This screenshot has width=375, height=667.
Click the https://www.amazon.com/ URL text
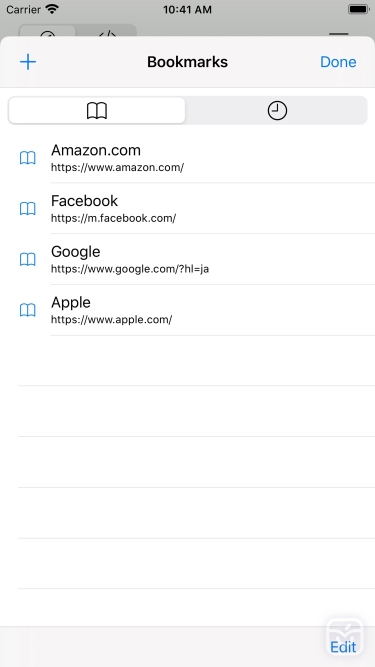click(117, 168)
